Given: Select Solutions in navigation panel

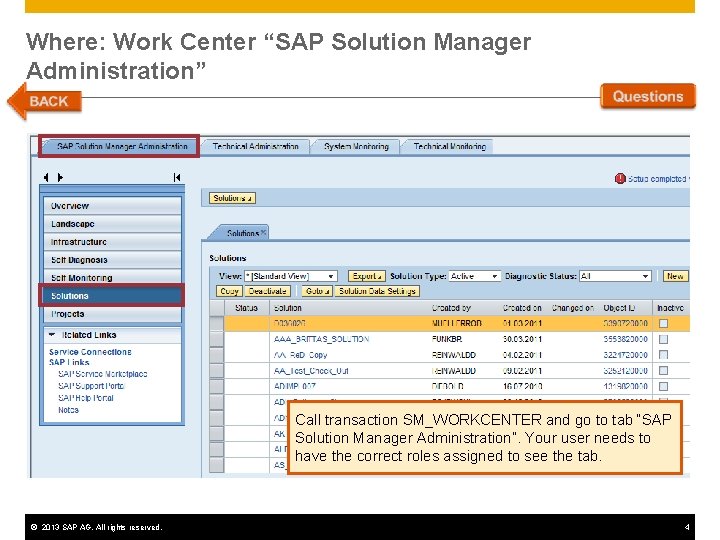Looking at the screenshot, I should pos(112,295).
